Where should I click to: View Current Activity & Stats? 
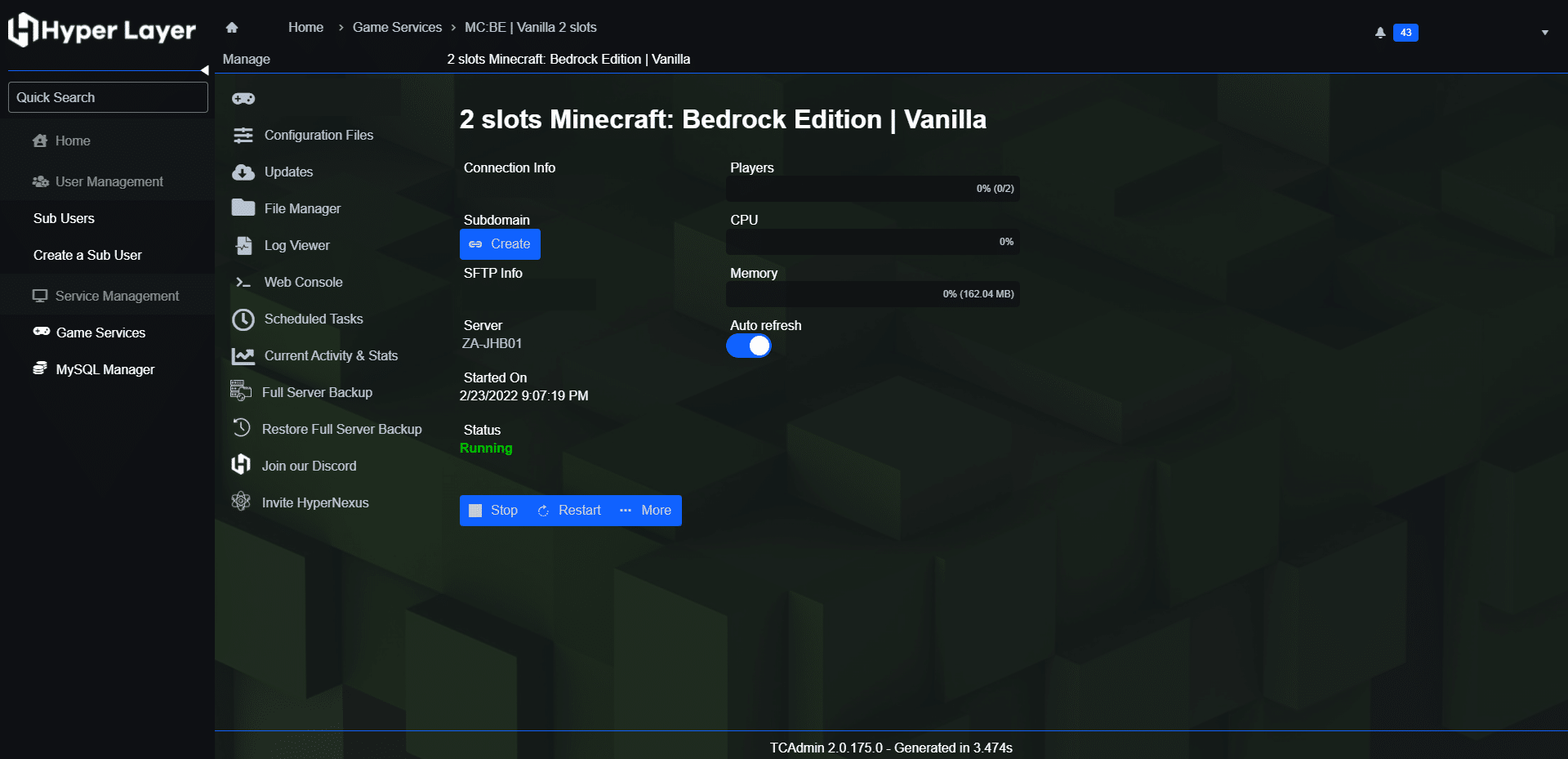coord(331,356)
